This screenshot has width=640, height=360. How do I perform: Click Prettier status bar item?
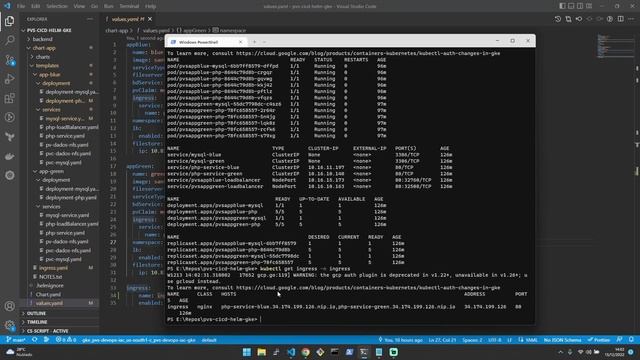[599, 340]
